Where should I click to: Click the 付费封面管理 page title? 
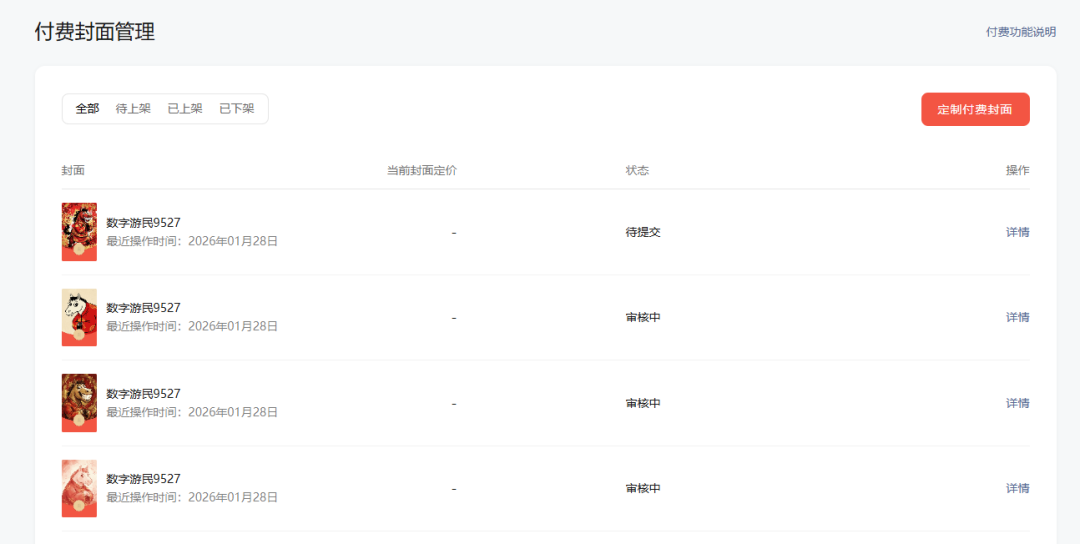(x=95, y=32)
